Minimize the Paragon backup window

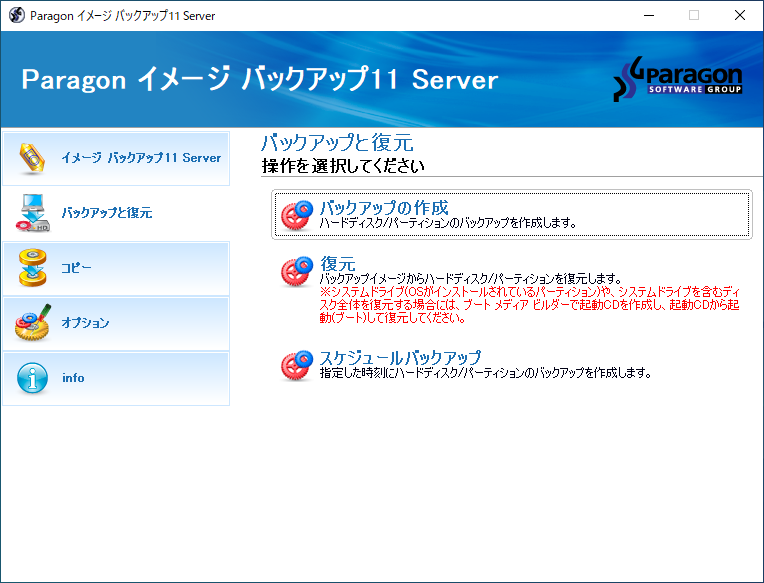(648, 16)
